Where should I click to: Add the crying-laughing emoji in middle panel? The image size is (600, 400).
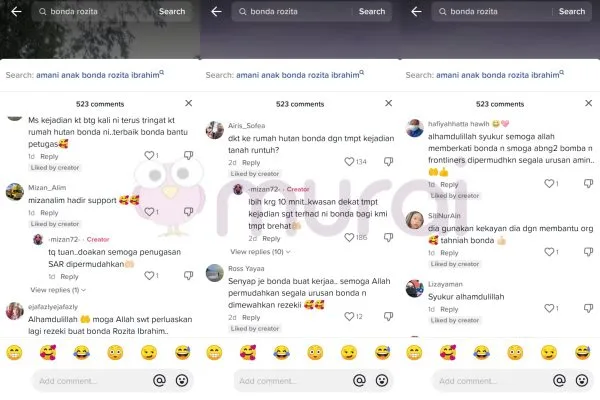281,353
